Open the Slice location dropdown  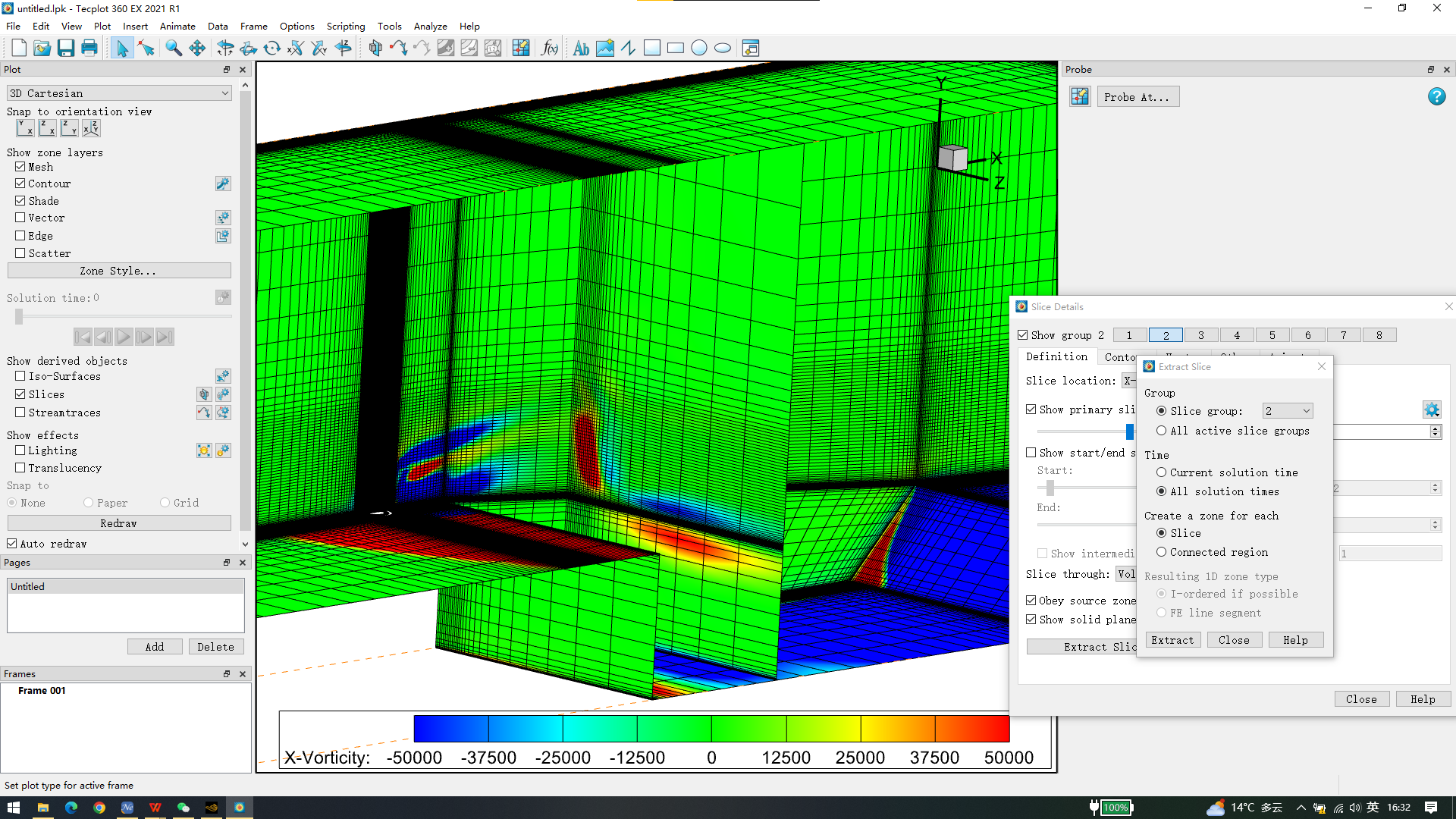pyautogui.click(x=1128, y=381)
